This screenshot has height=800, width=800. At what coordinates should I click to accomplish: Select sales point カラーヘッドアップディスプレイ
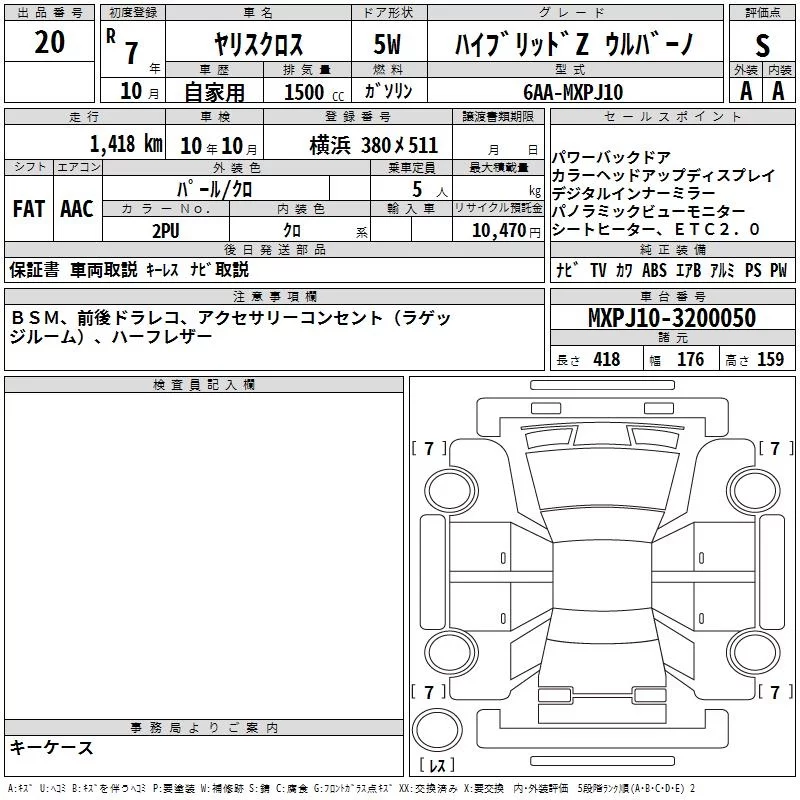663,176
